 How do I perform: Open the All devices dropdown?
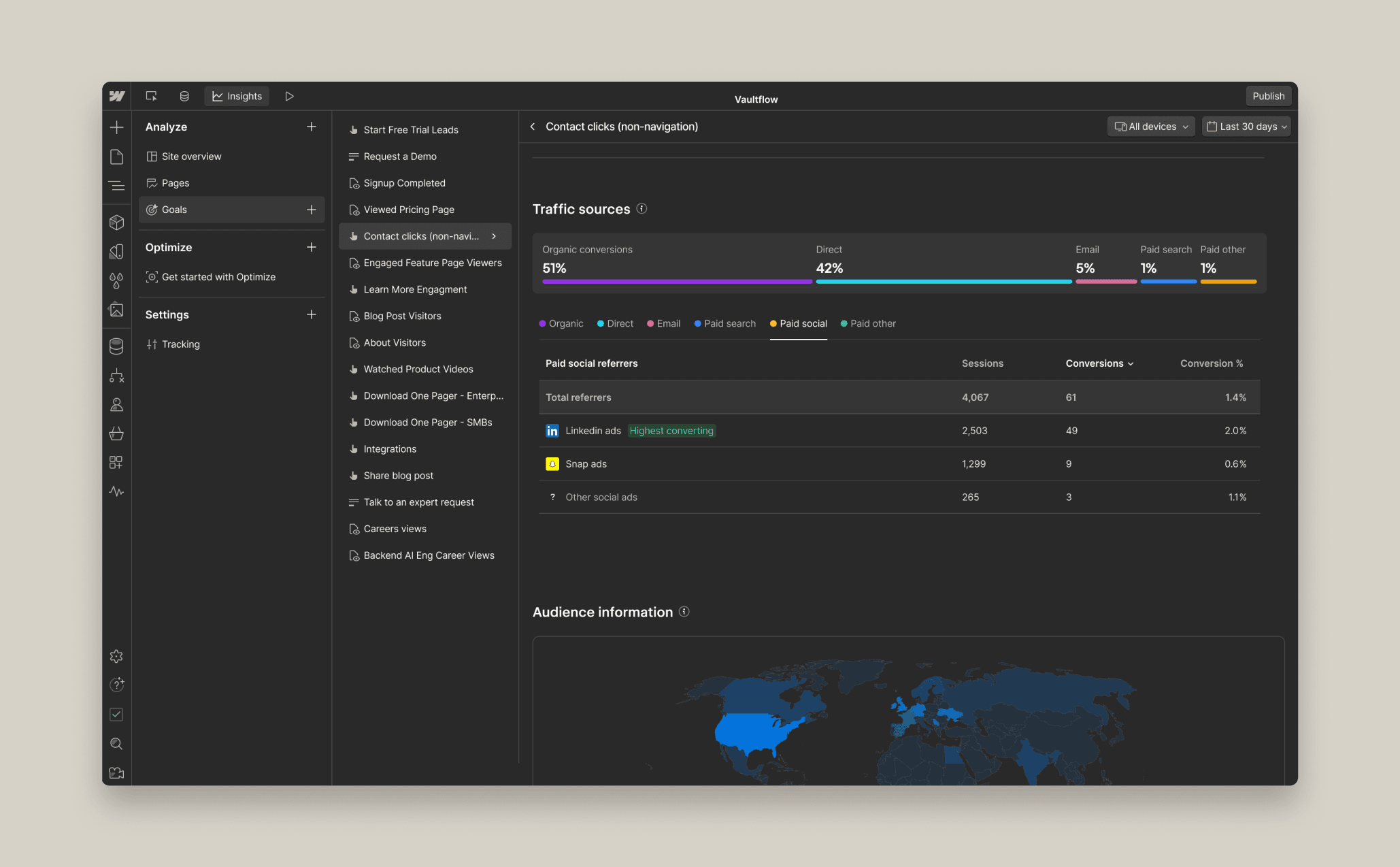click(1150, 127)
